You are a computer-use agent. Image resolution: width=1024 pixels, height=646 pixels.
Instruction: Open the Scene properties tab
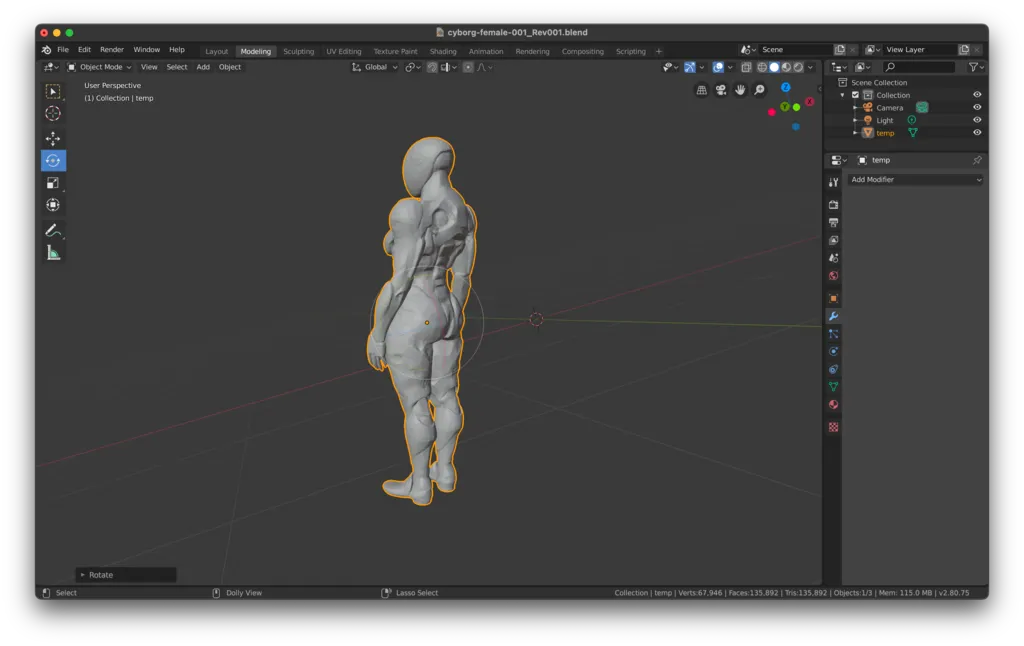(833, 258)
